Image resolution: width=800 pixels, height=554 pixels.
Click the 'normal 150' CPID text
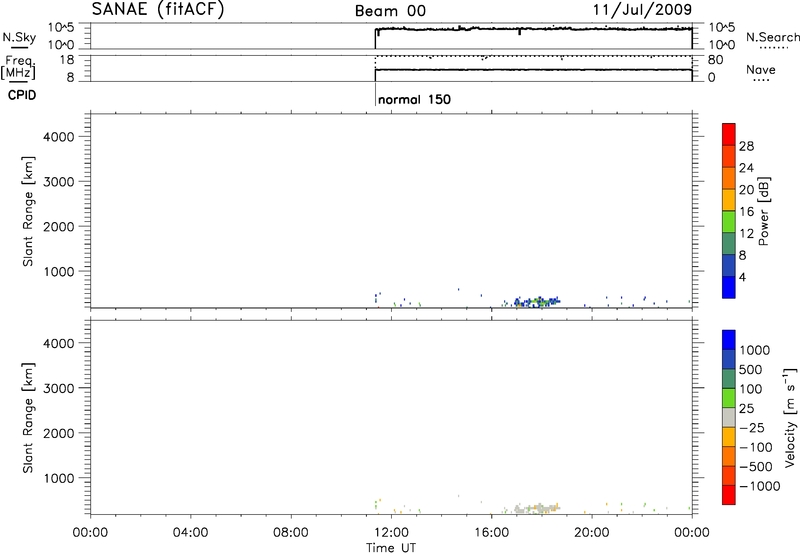(x=414, y=99)
